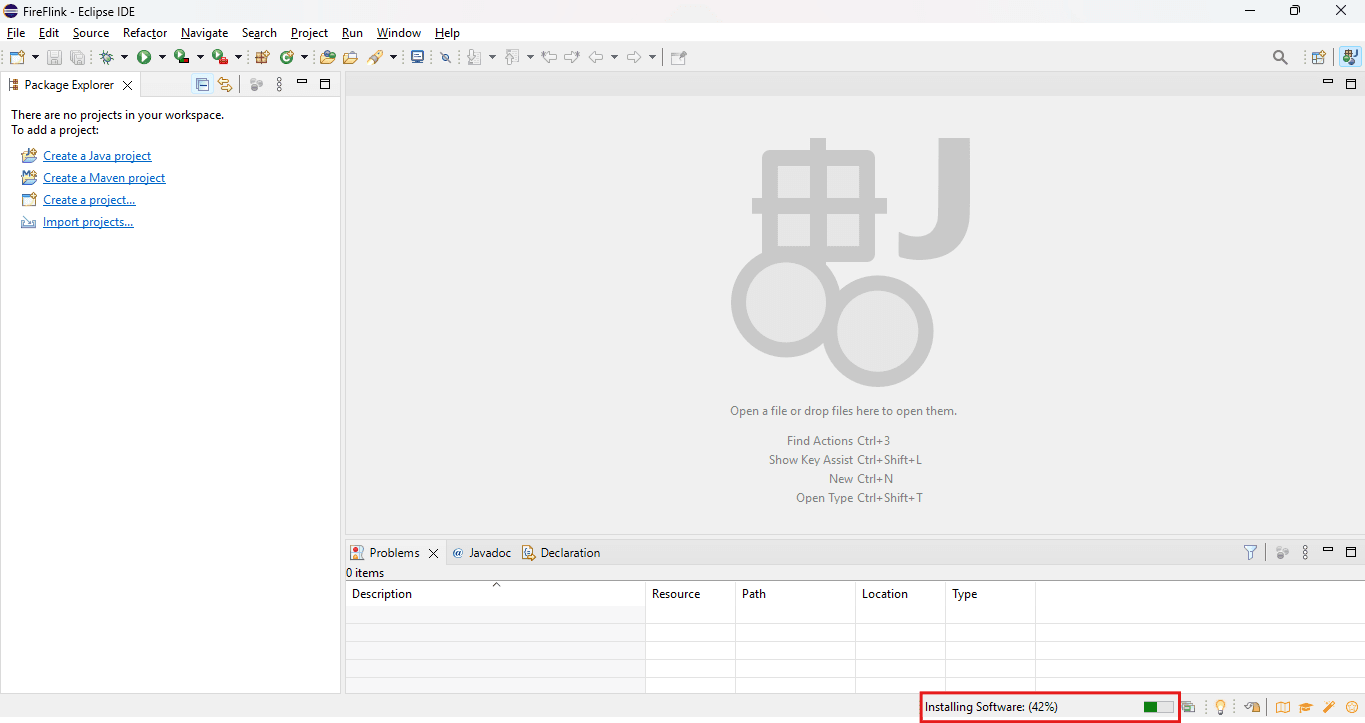Click the light bulb tip icon
The image size is (1365, 723).
pos(1220,707)
